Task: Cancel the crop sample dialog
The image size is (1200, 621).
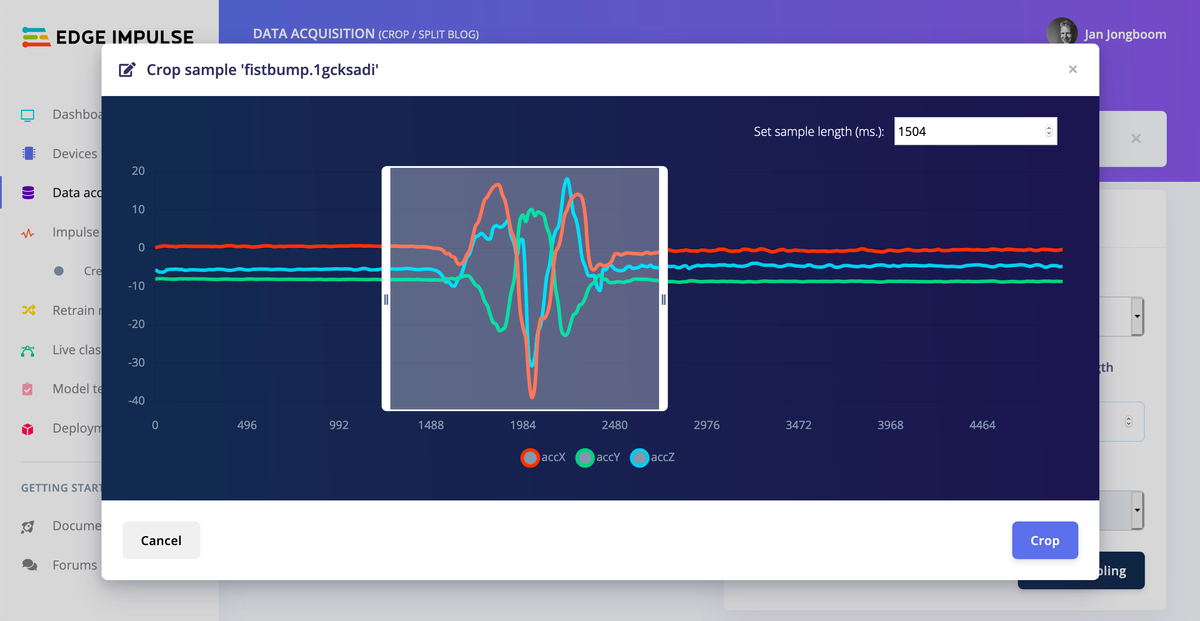Action: (x=161, y=540)
